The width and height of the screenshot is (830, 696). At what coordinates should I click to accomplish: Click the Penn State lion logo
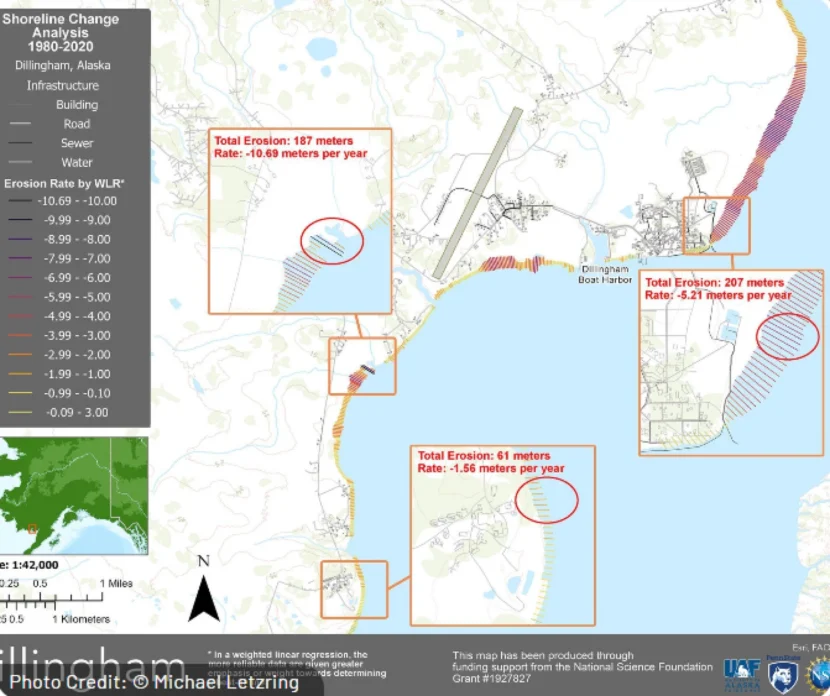pyautogui.click(x=781, y=673)
